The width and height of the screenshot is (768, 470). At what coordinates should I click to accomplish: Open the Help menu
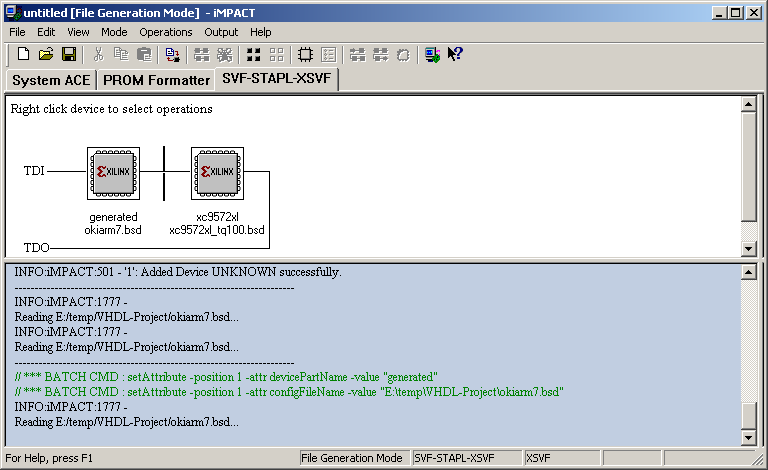(x=261, y=32)
